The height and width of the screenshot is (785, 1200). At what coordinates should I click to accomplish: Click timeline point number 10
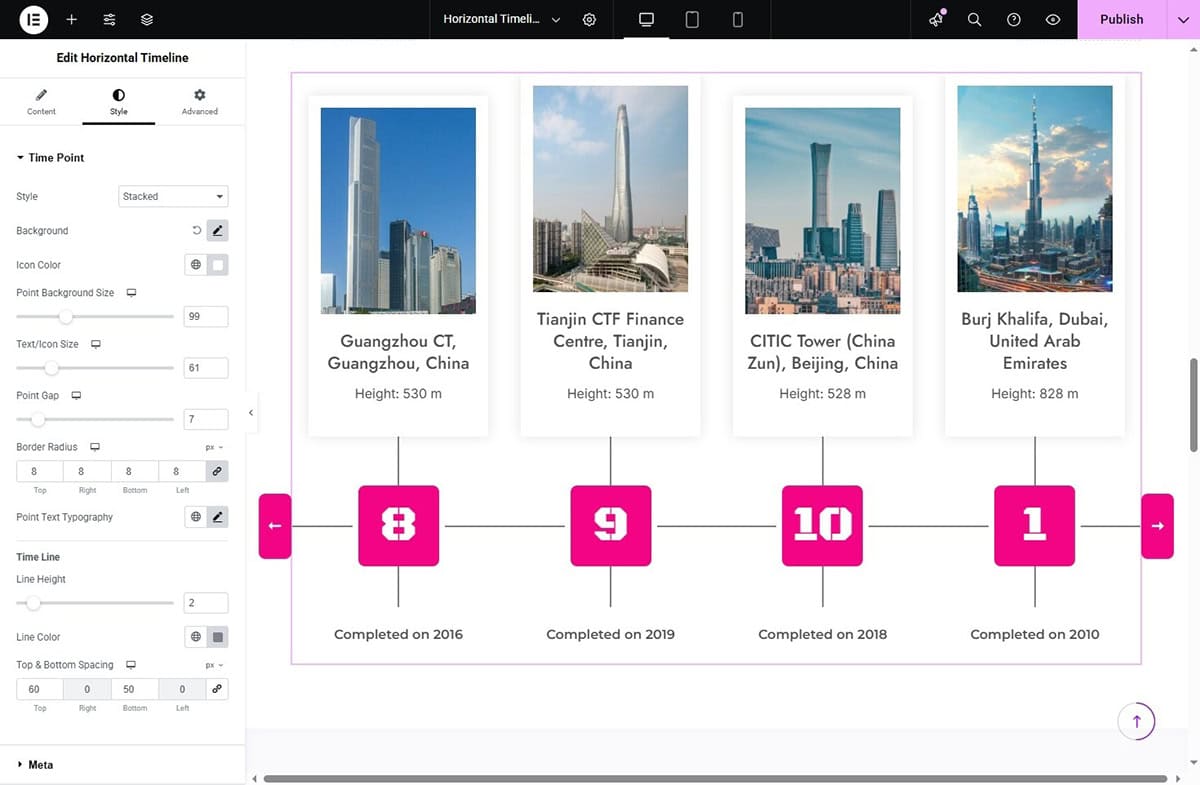pos(822,526)
